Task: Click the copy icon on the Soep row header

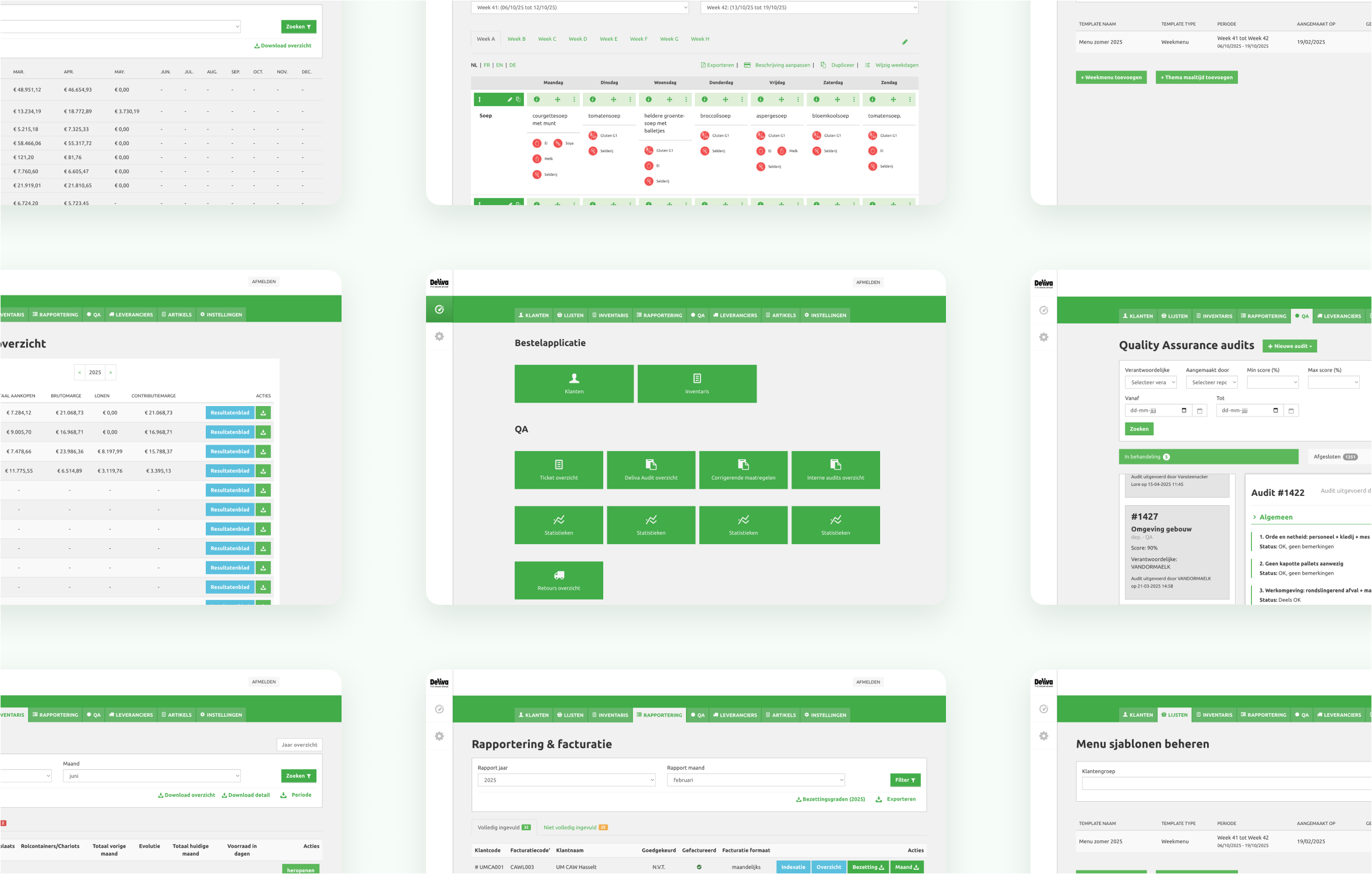Action: click(x=518, y=100)
